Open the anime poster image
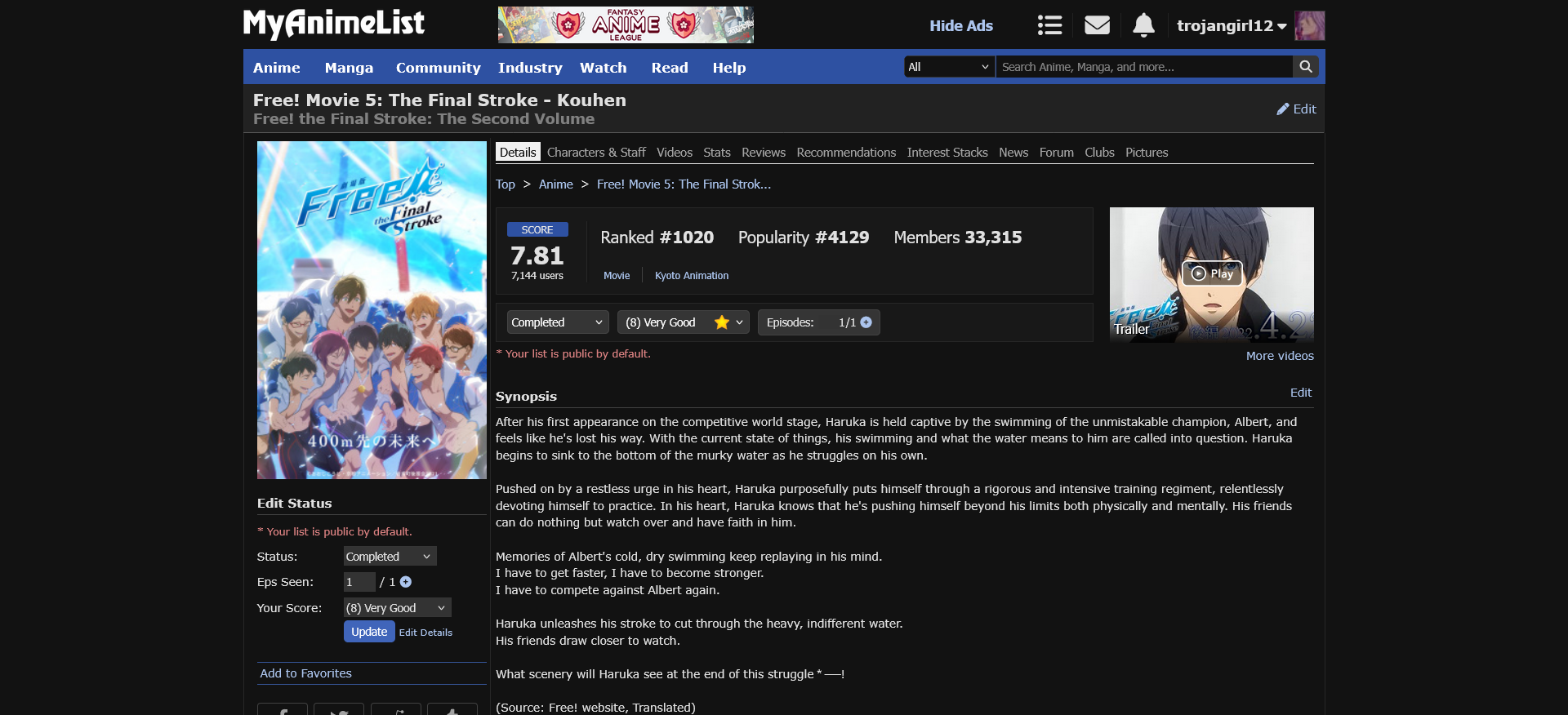Screen dimensions: 1568x715 tap(372, 310)
